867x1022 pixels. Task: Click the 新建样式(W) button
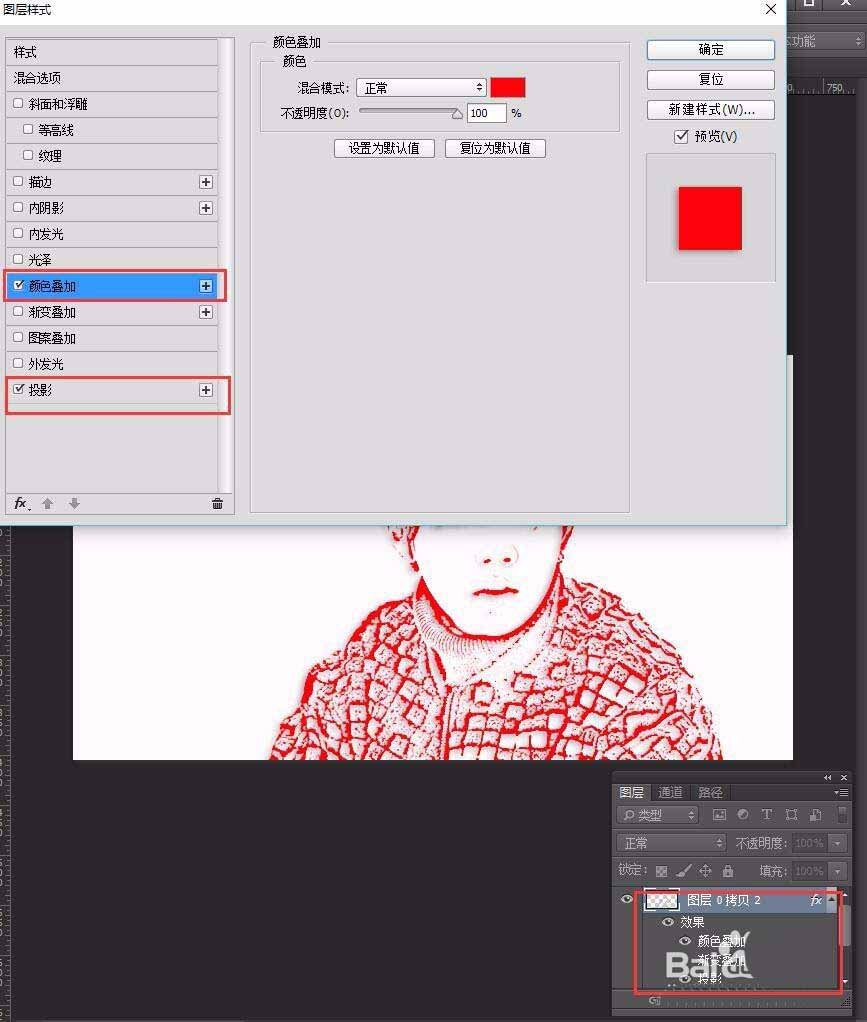(710, 109)
